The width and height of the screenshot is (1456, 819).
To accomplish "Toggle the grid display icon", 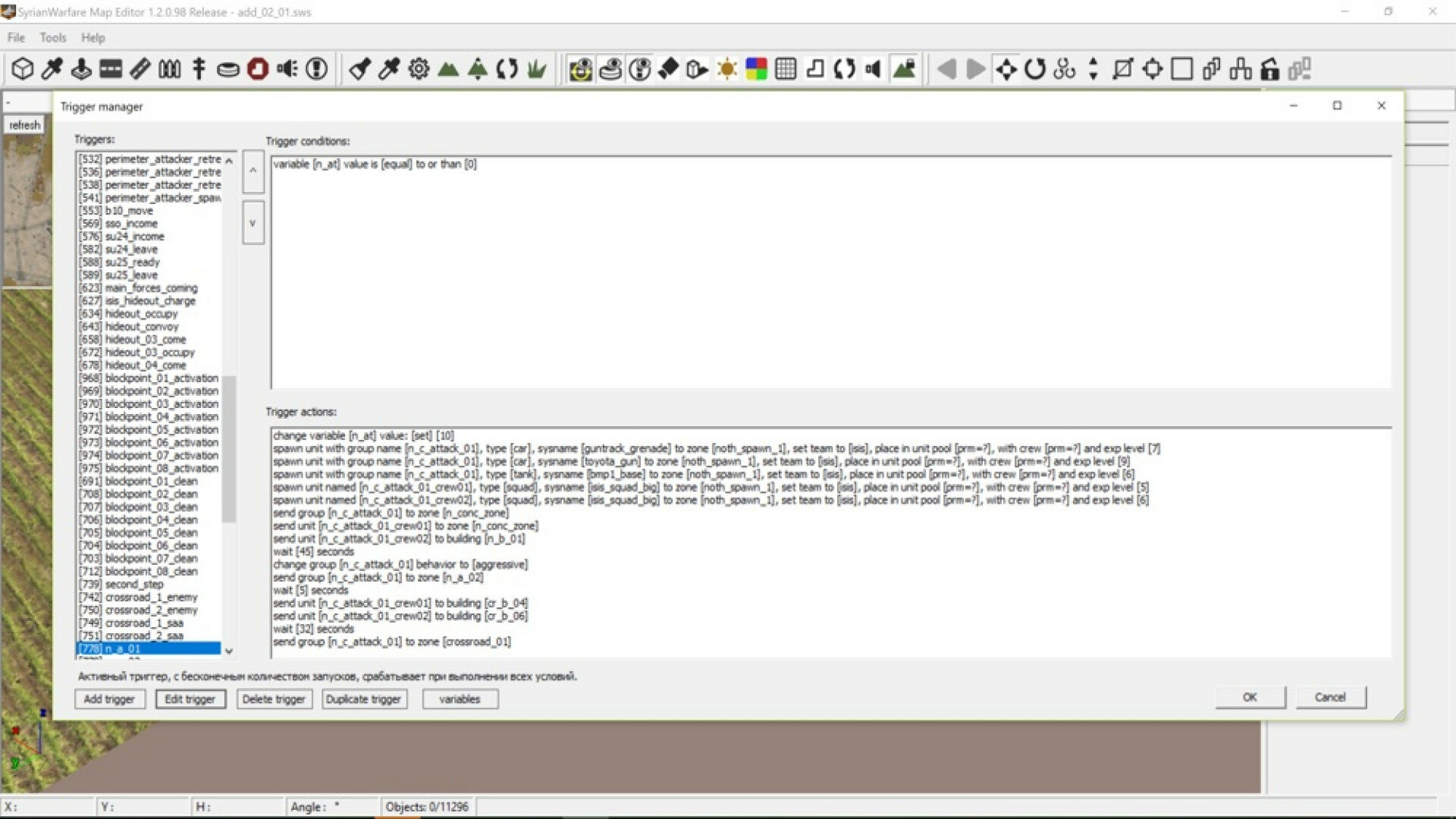I will click(786, 69).
